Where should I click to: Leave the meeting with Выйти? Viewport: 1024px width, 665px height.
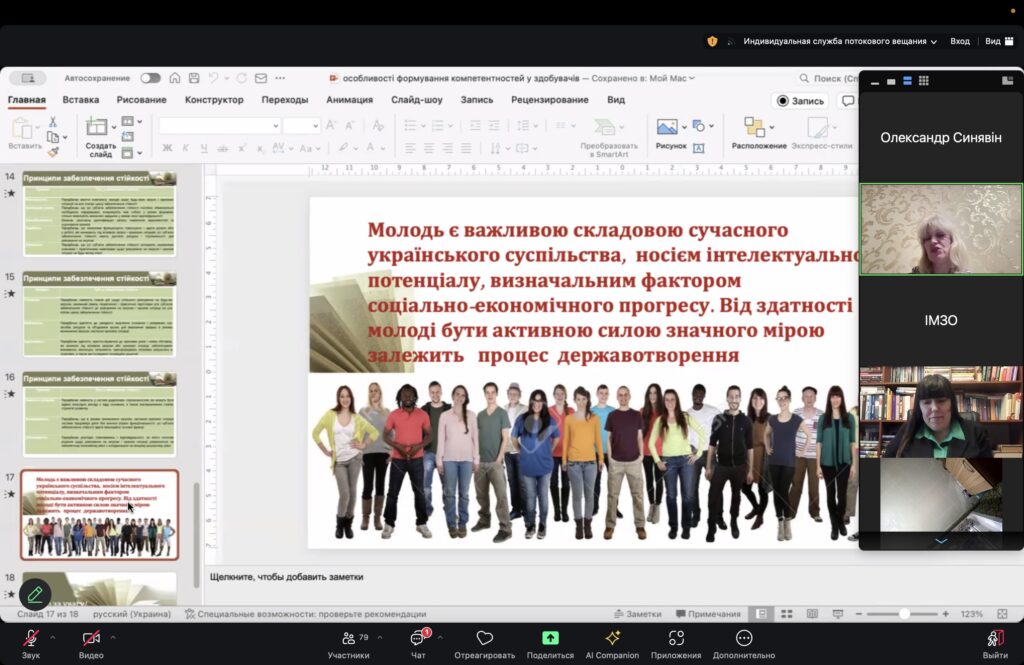(995, 644)
